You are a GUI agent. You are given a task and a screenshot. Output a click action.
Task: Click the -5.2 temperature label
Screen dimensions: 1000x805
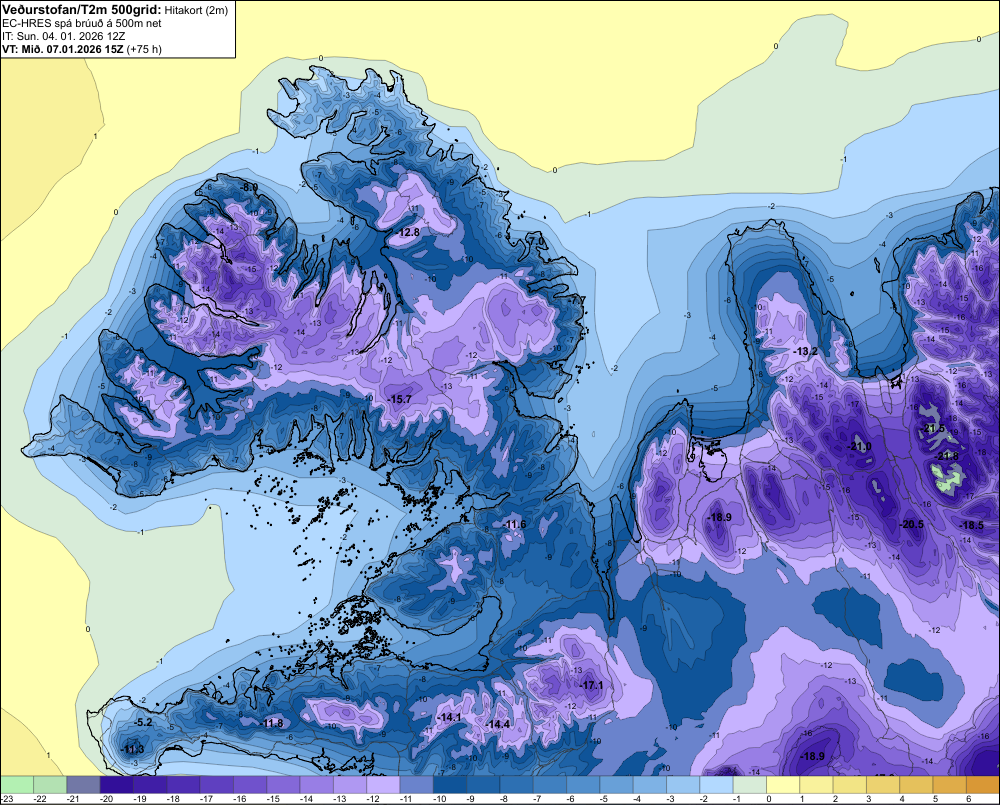143,722
